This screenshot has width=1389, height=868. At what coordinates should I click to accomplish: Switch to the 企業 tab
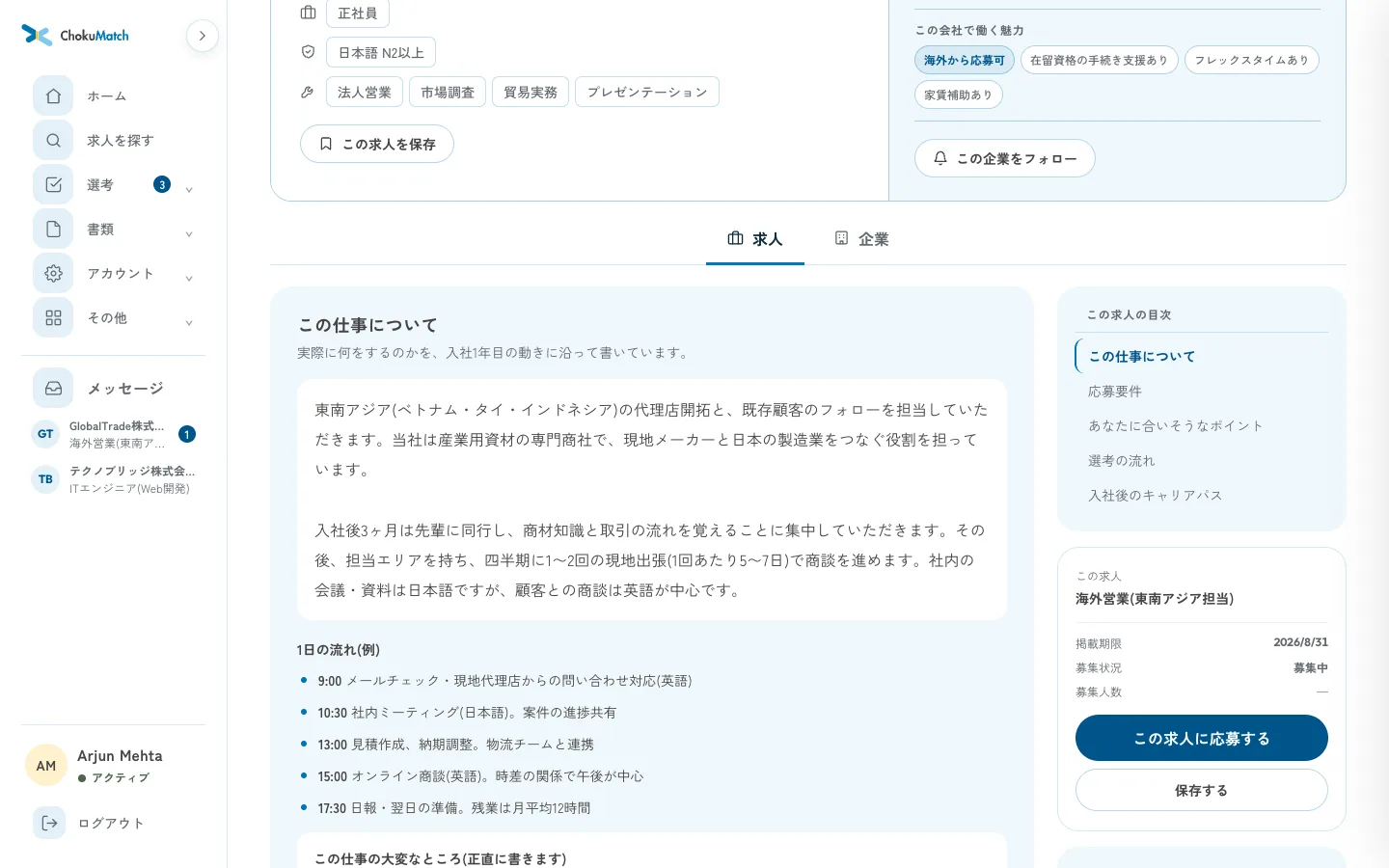(x=861, y=239)
